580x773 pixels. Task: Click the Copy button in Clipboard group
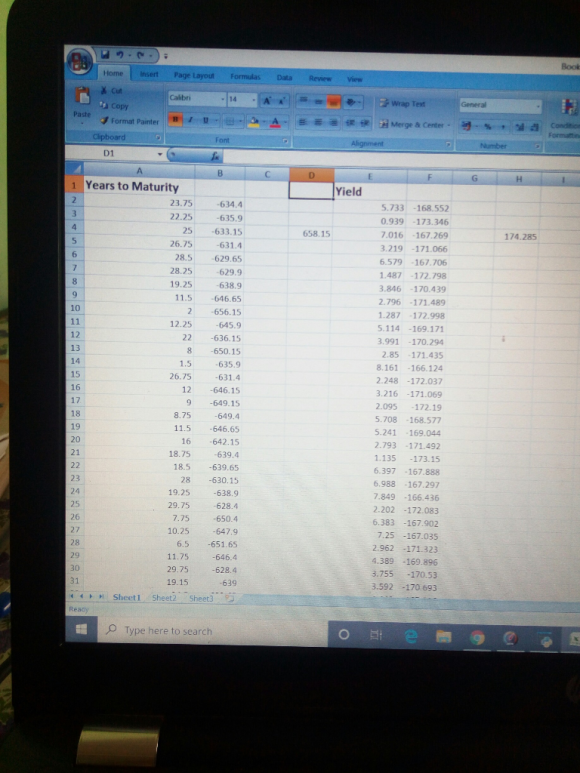(114, 105)
